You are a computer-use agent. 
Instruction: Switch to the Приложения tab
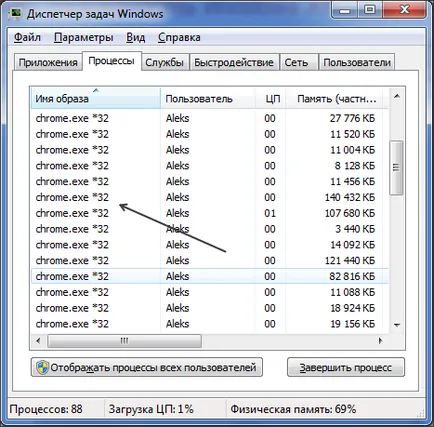pyautogui.click(x=48, y=62)
